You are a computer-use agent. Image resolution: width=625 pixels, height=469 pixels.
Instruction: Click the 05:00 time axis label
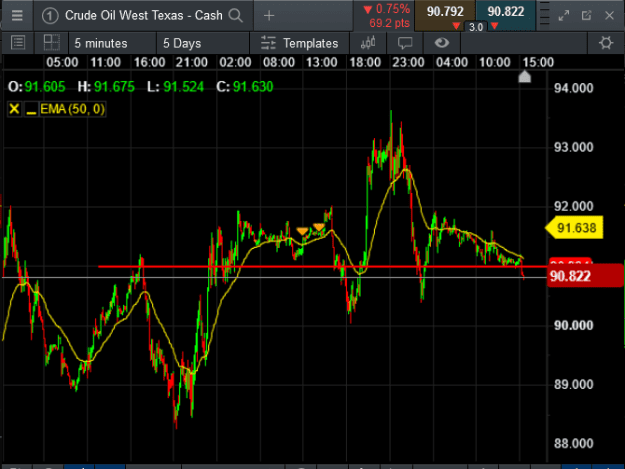(62, 63)
